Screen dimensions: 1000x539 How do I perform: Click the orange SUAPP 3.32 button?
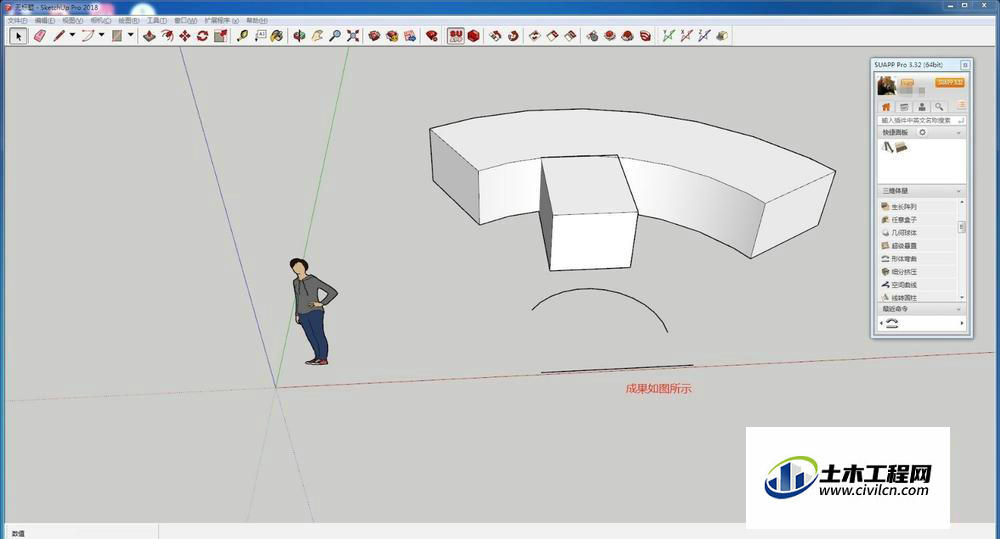tap(950, 83)
